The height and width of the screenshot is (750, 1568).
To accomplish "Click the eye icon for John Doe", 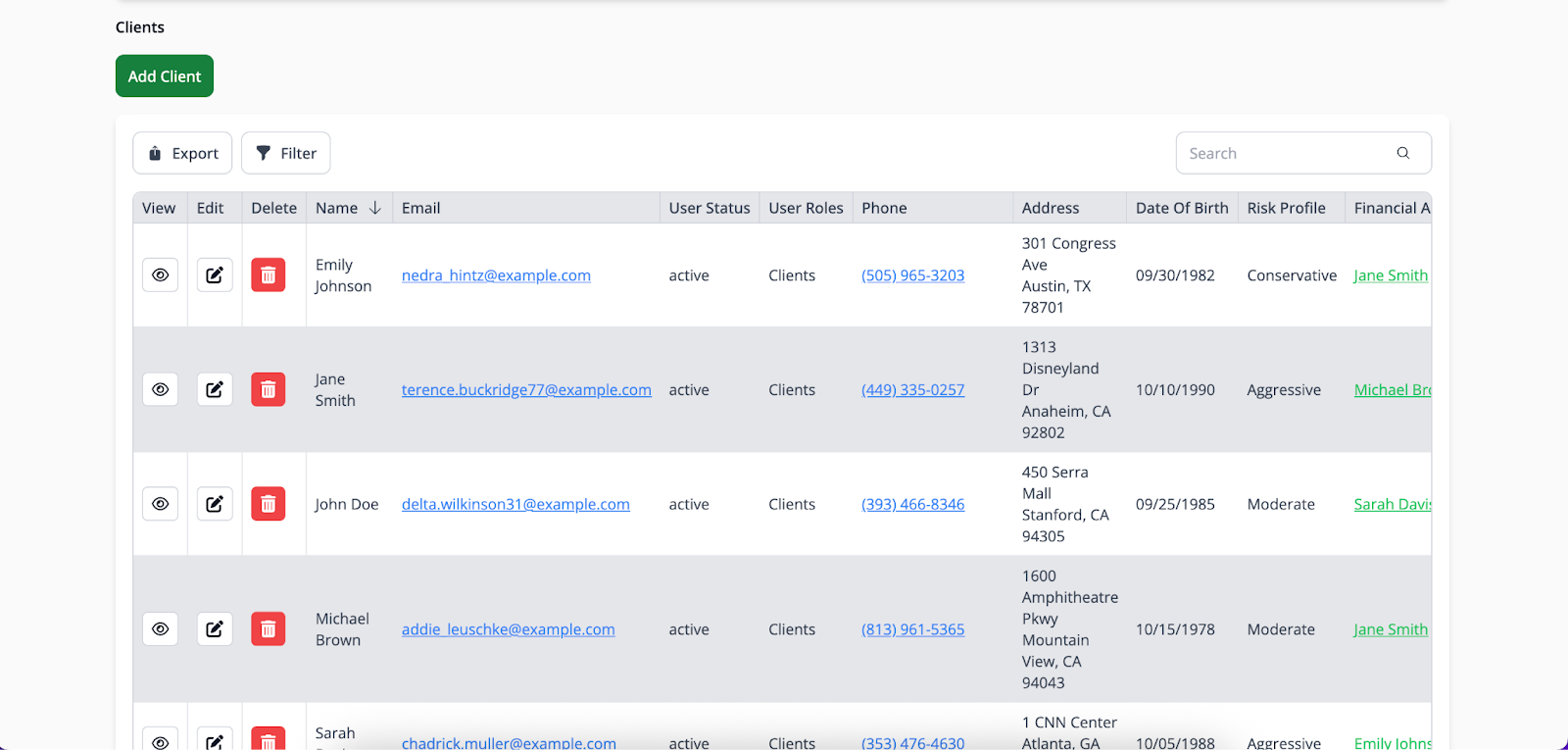I will click(160, 504).
